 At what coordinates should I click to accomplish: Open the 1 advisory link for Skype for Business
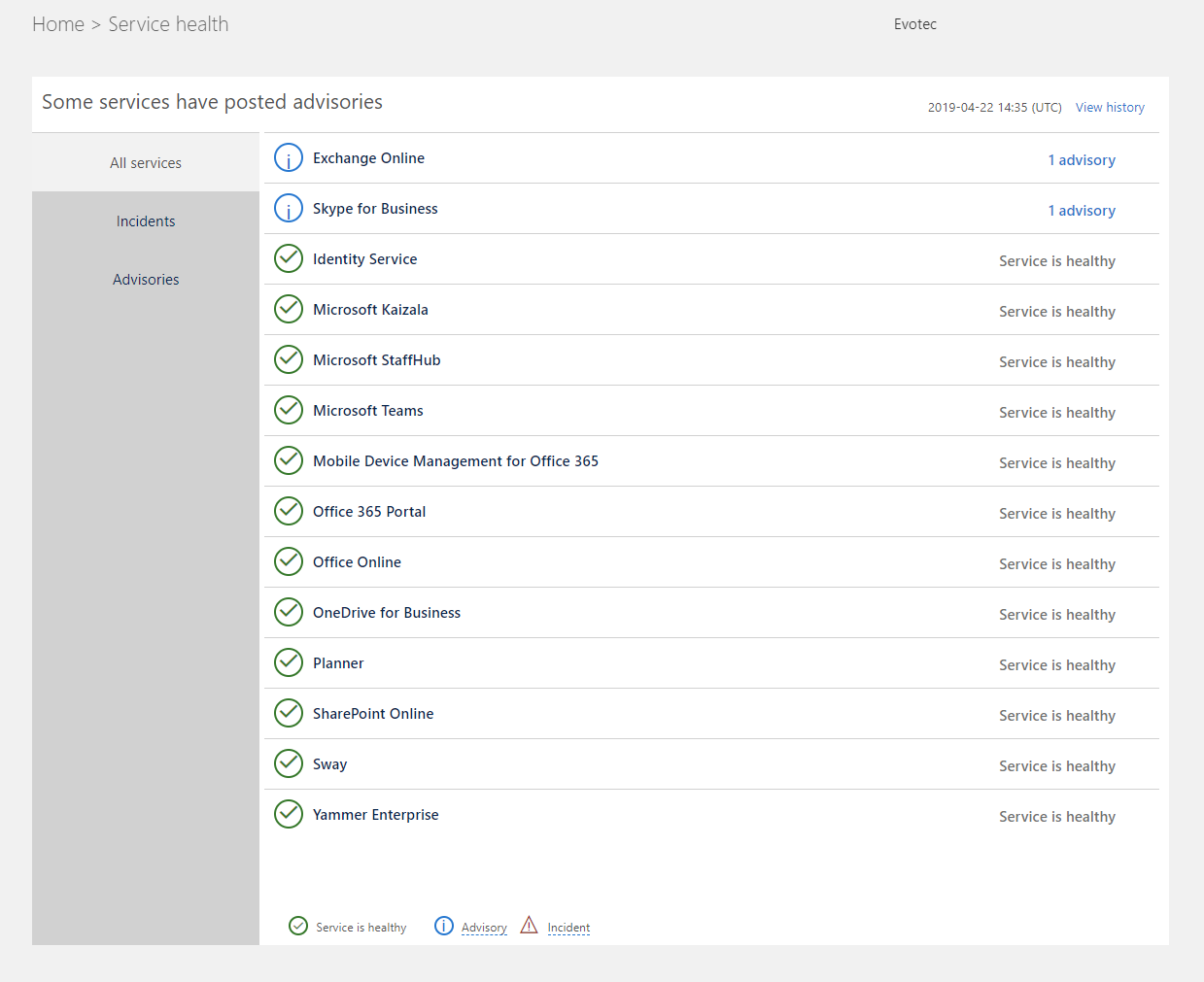coord(1082,209)
